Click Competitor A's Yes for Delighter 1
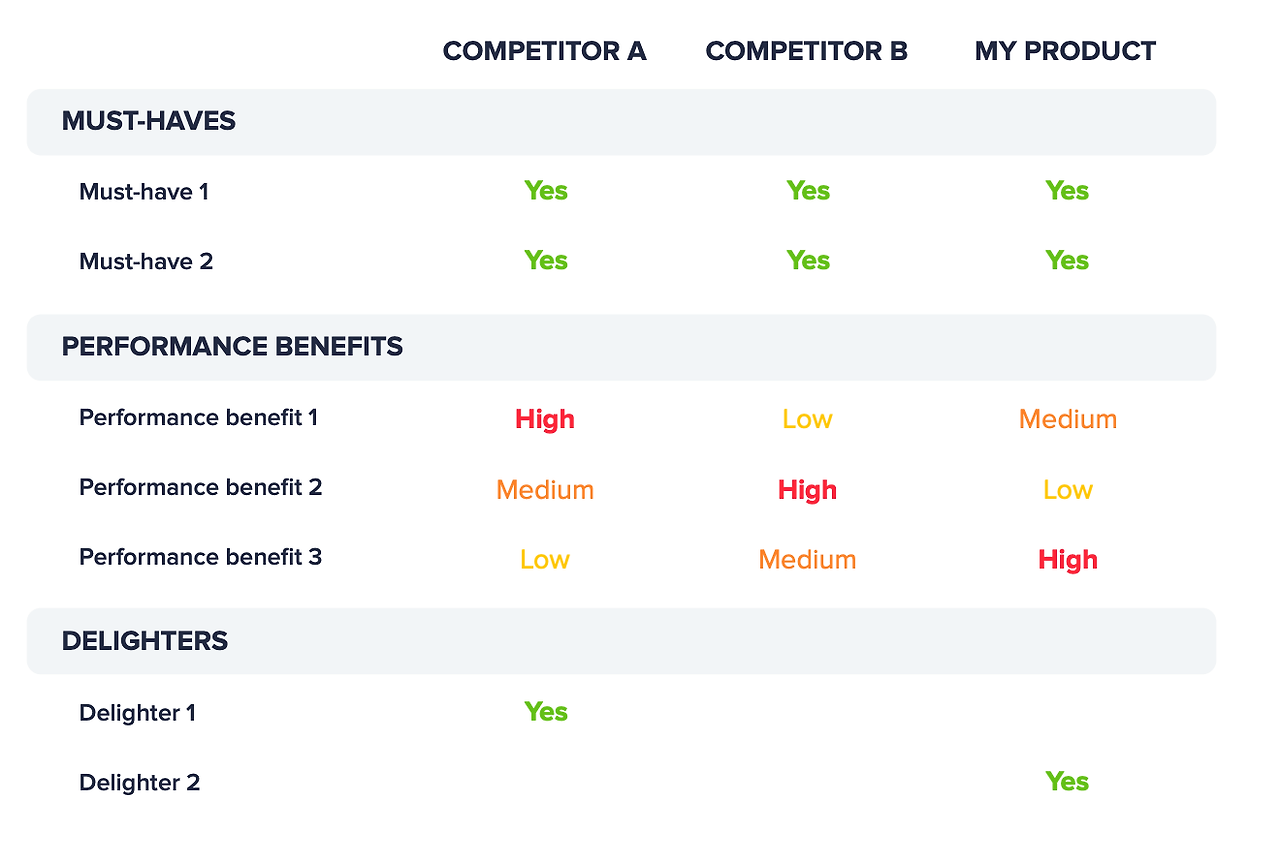The image size is (1280, 864). (546, 712)
